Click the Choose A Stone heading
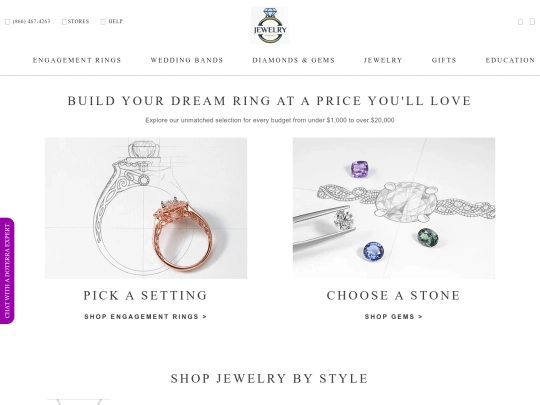This screenshot has height=405, width=540. point(394,295)
